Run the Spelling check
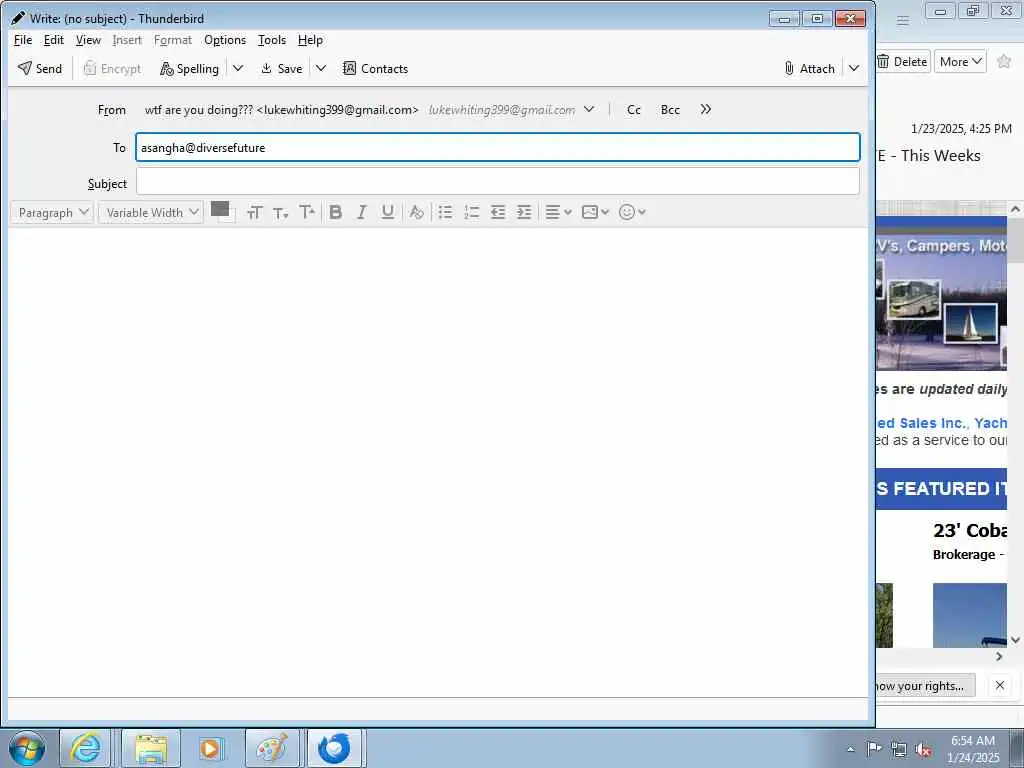Screen dimensions: 1024x768 click(x=189, y=69)
